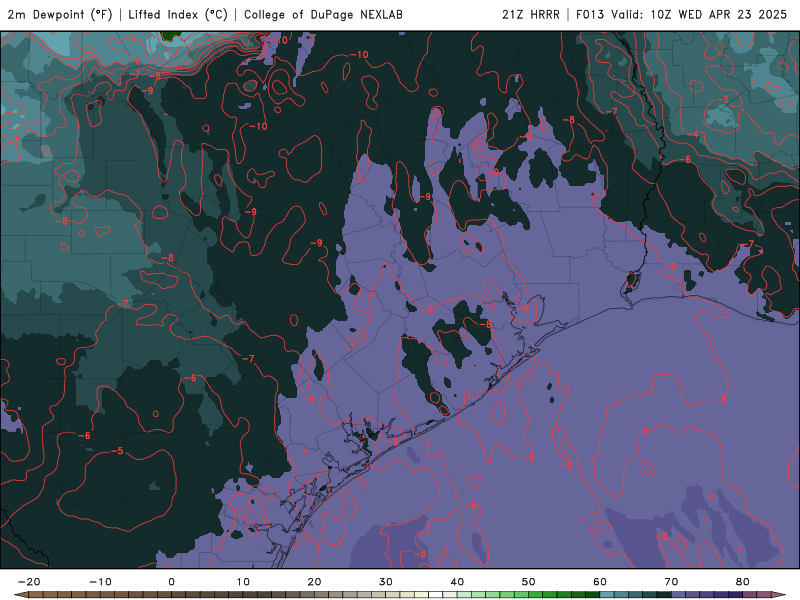Click the 'F013 Valid: 10Z WED APR 23 2025' text
800x600 pixels.
(682, 15)
